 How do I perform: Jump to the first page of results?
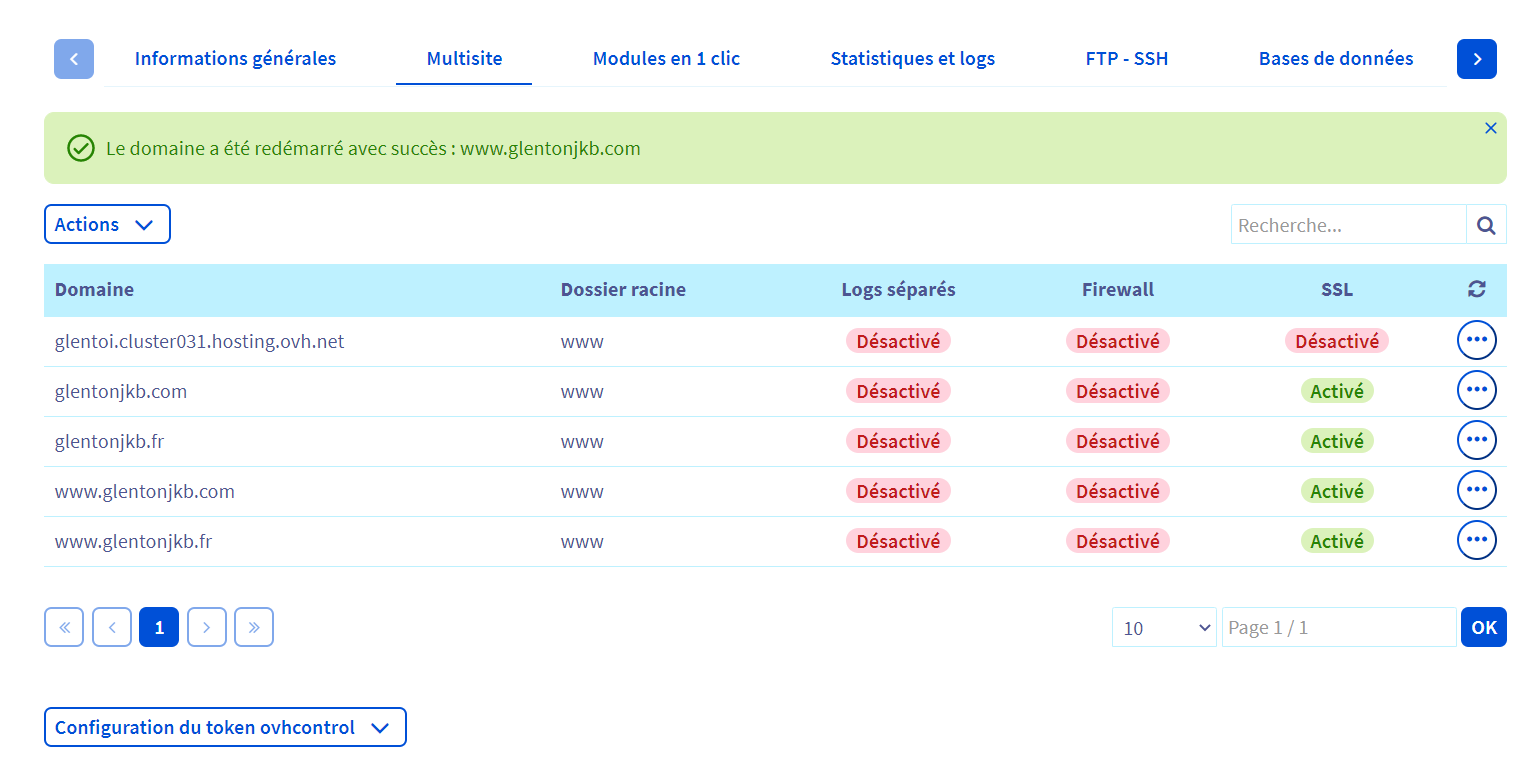click(64, 627)
